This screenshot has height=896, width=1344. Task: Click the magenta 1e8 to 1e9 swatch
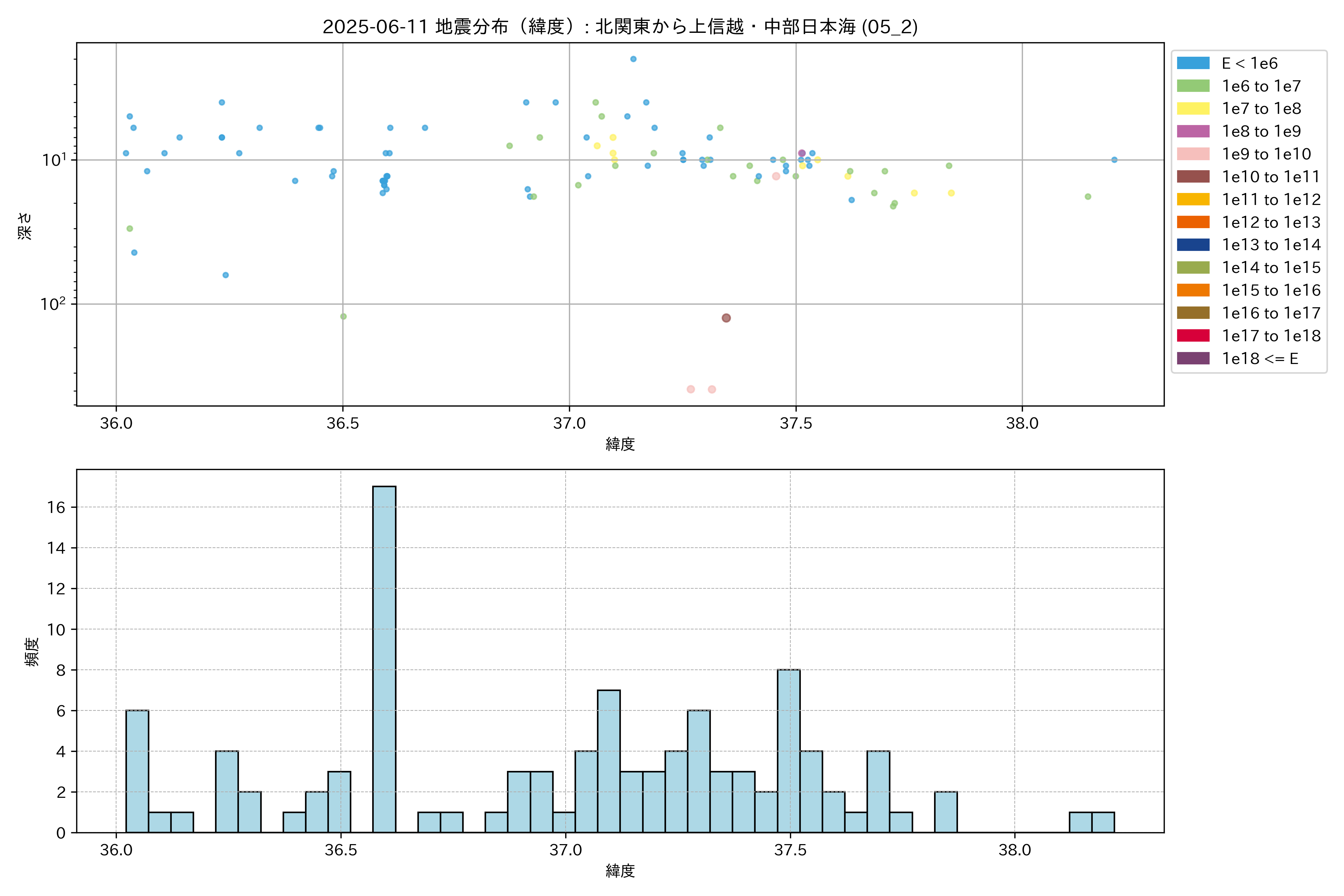tap(1192, 131)
